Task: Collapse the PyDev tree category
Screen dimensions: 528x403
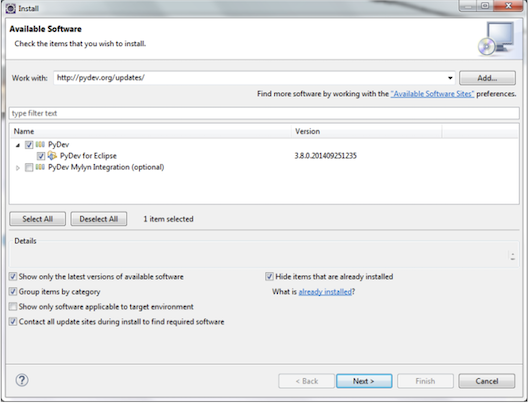Action: (18, 145)
